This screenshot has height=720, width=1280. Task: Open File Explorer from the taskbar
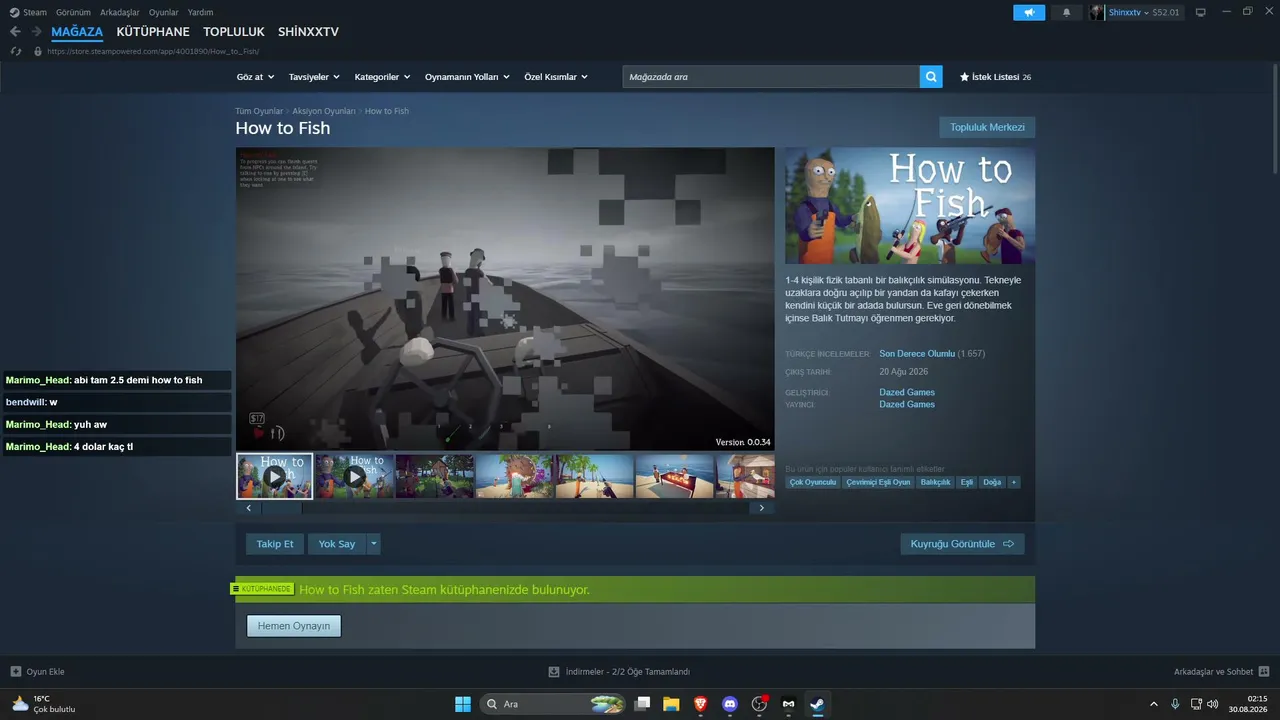(x=671, y=704)
